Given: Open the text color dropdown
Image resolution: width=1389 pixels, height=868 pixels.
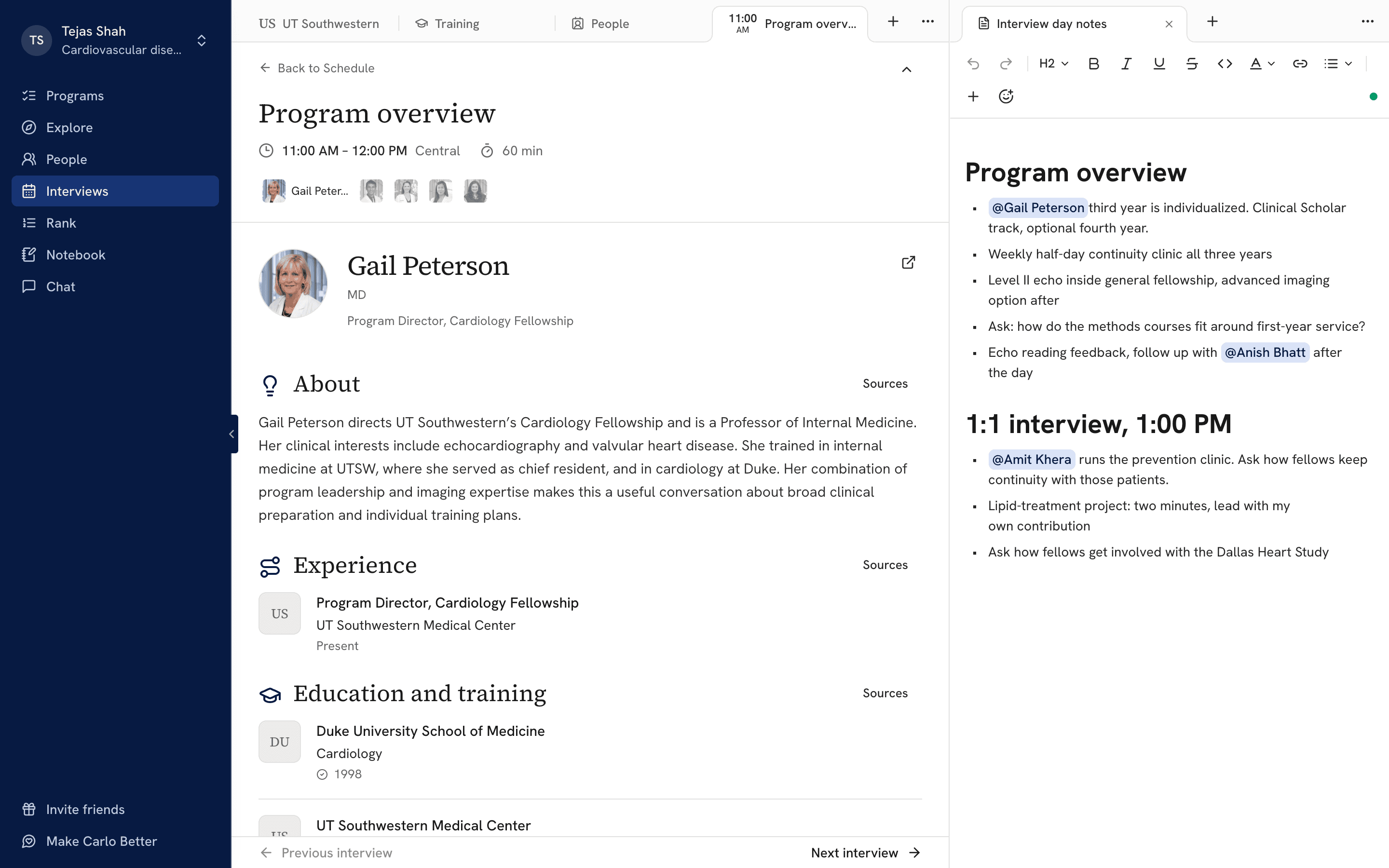Looking at the screenshot, I should pyautogui.click(x=1262, y=64).
